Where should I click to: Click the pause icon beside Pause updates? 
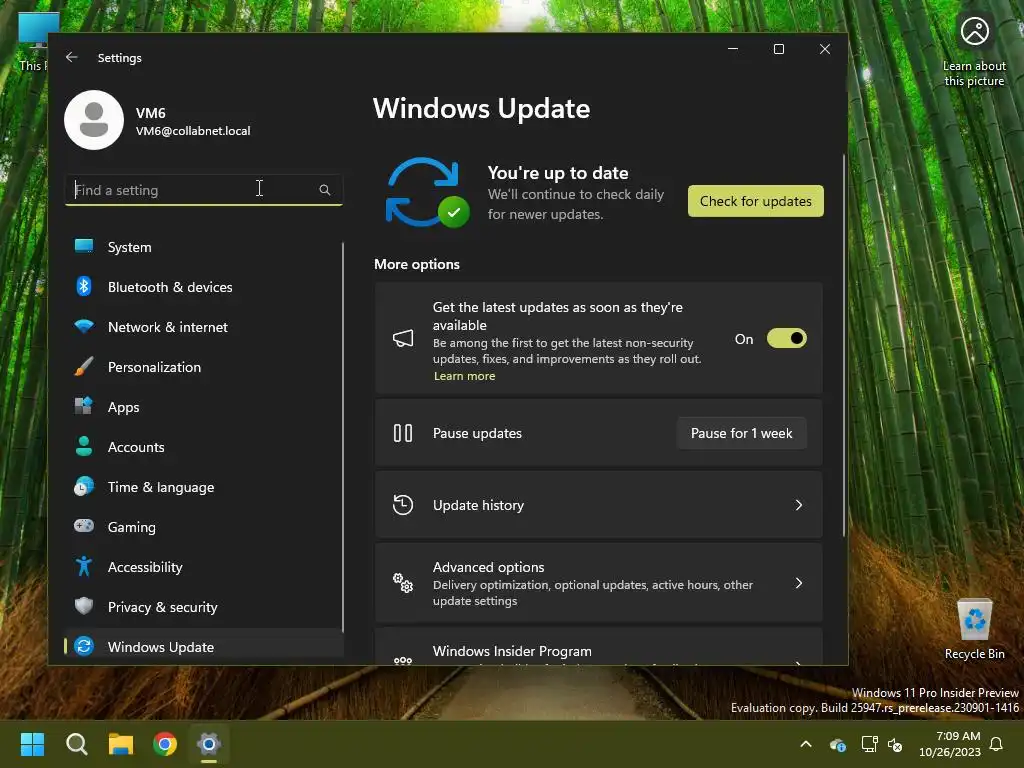click(x=403, y=433)
